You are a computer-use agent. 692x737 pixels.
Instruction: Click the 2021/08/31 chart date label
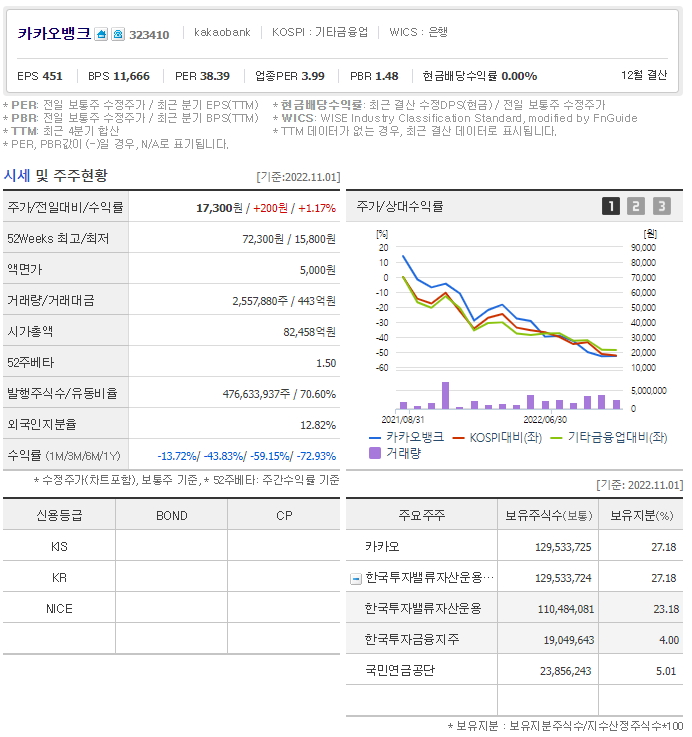click(403, 419)
